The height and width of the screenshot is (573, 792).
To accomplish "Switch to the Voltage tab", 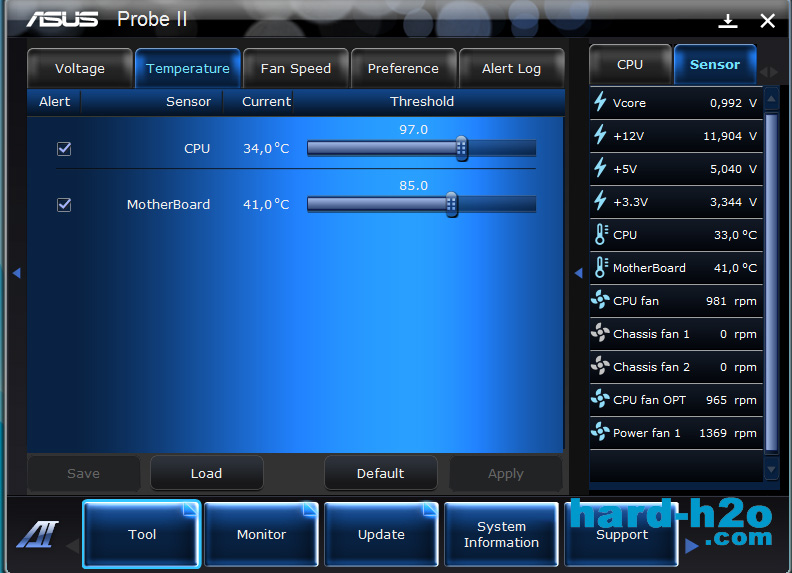I will coord(80,68).
